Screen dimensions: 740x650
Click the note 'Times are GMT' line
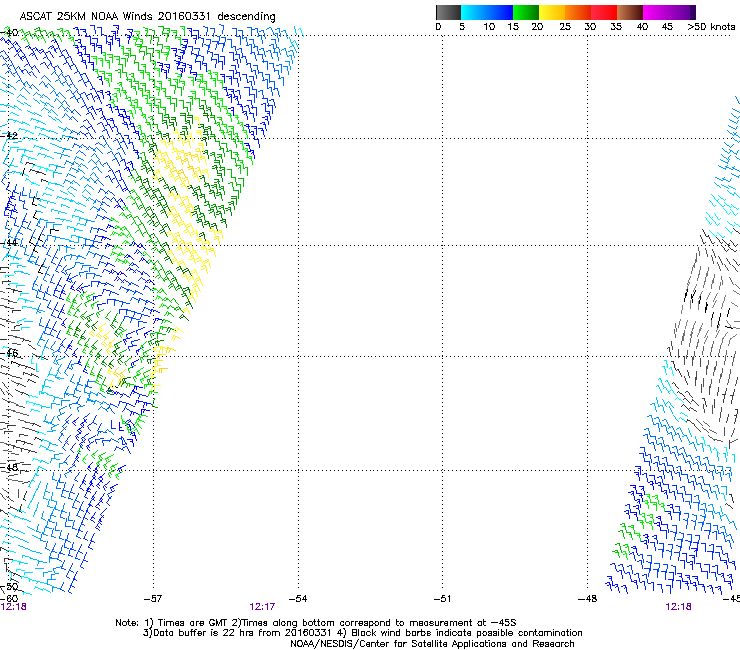[316, 623]
